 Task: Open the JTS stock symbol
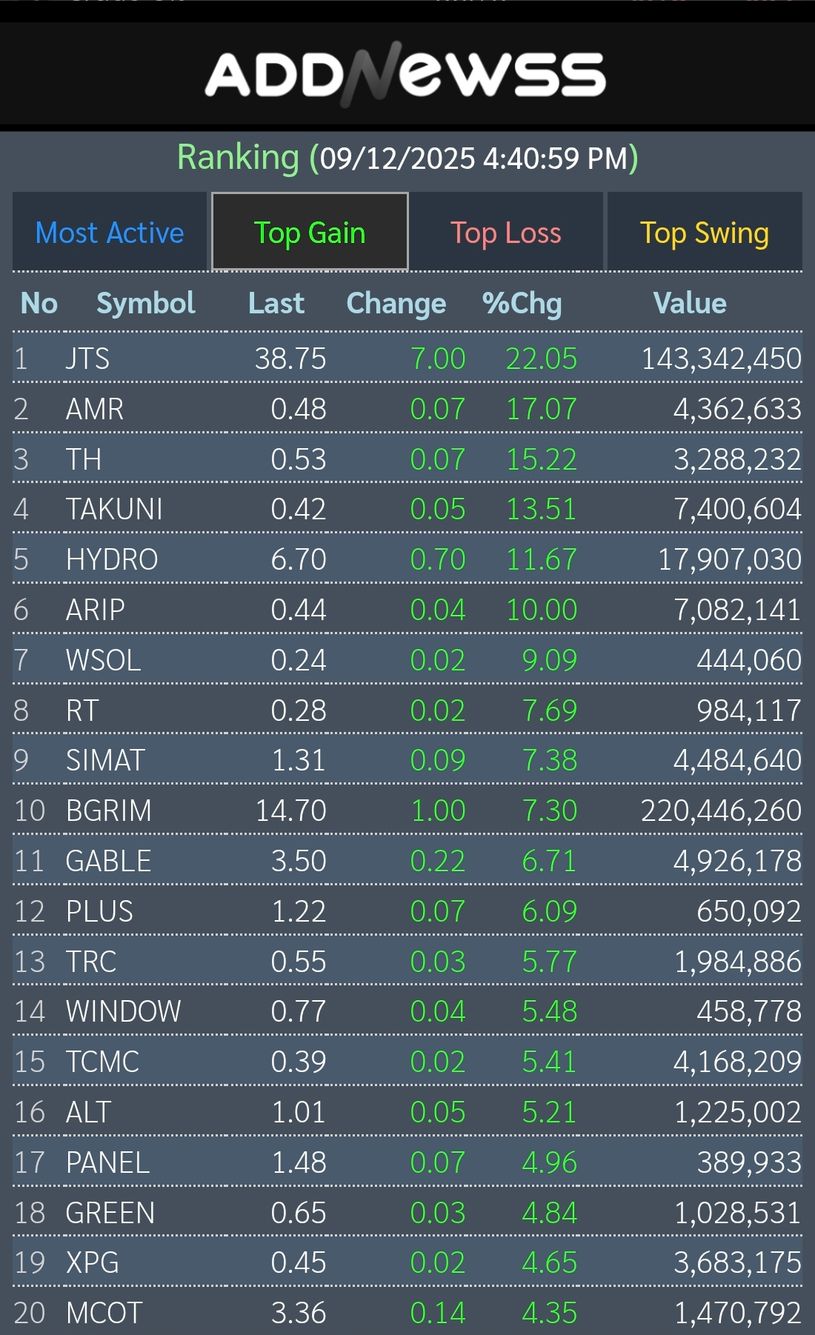(x=88, y=358)
